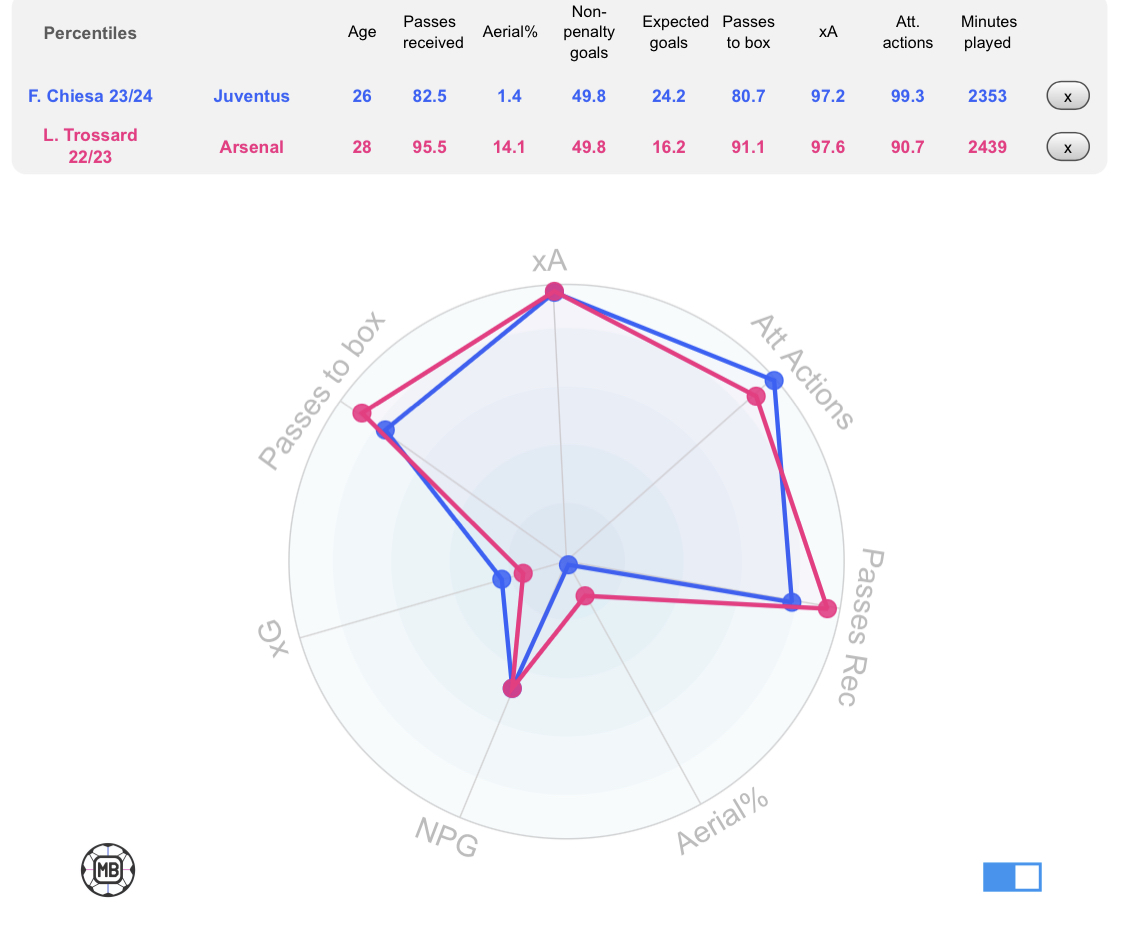Click Chiesa's blue Att Actions radar point
Screen dimensions: 1125x927
click(774, 380)
